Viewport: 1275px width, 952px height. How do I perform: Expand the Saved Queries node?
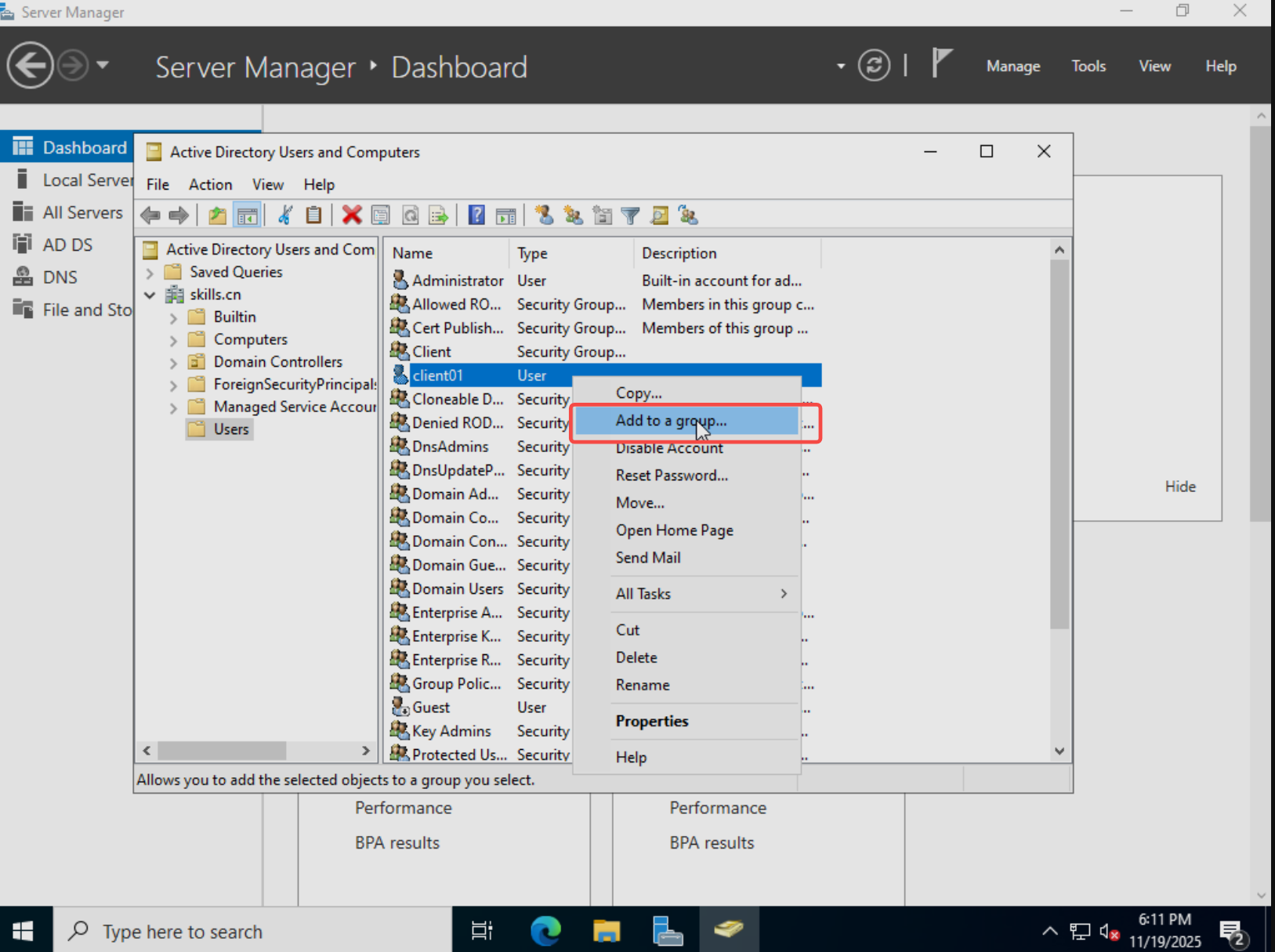150,273
